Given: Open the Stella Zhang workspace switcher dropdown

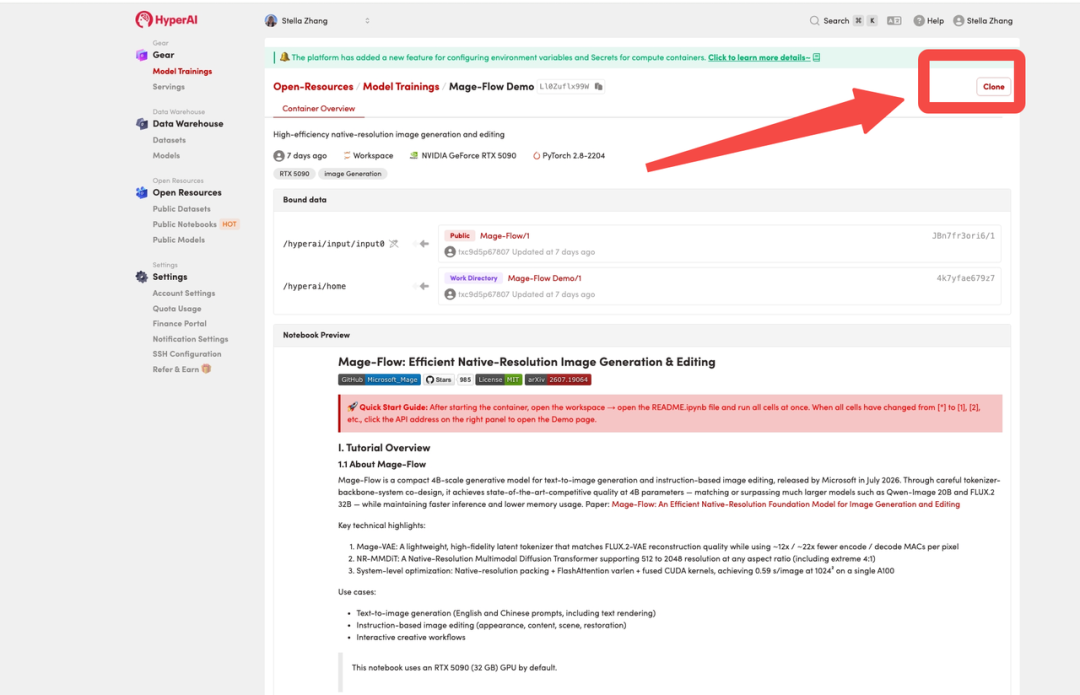Looking at the screenshot, I should click(x=318, y=21).
